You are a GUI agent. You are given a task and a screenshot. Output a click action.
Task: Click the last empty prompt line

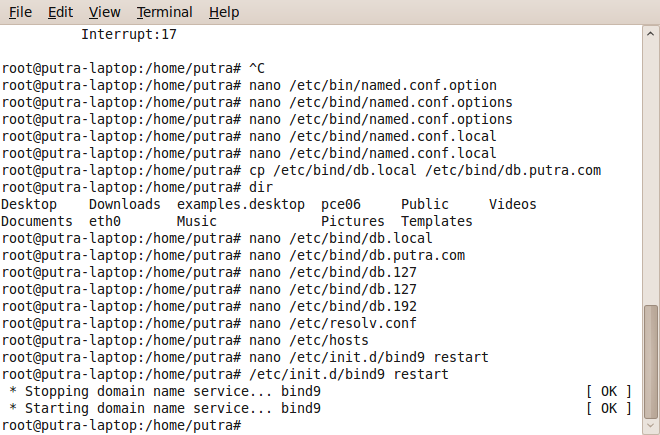121,425
